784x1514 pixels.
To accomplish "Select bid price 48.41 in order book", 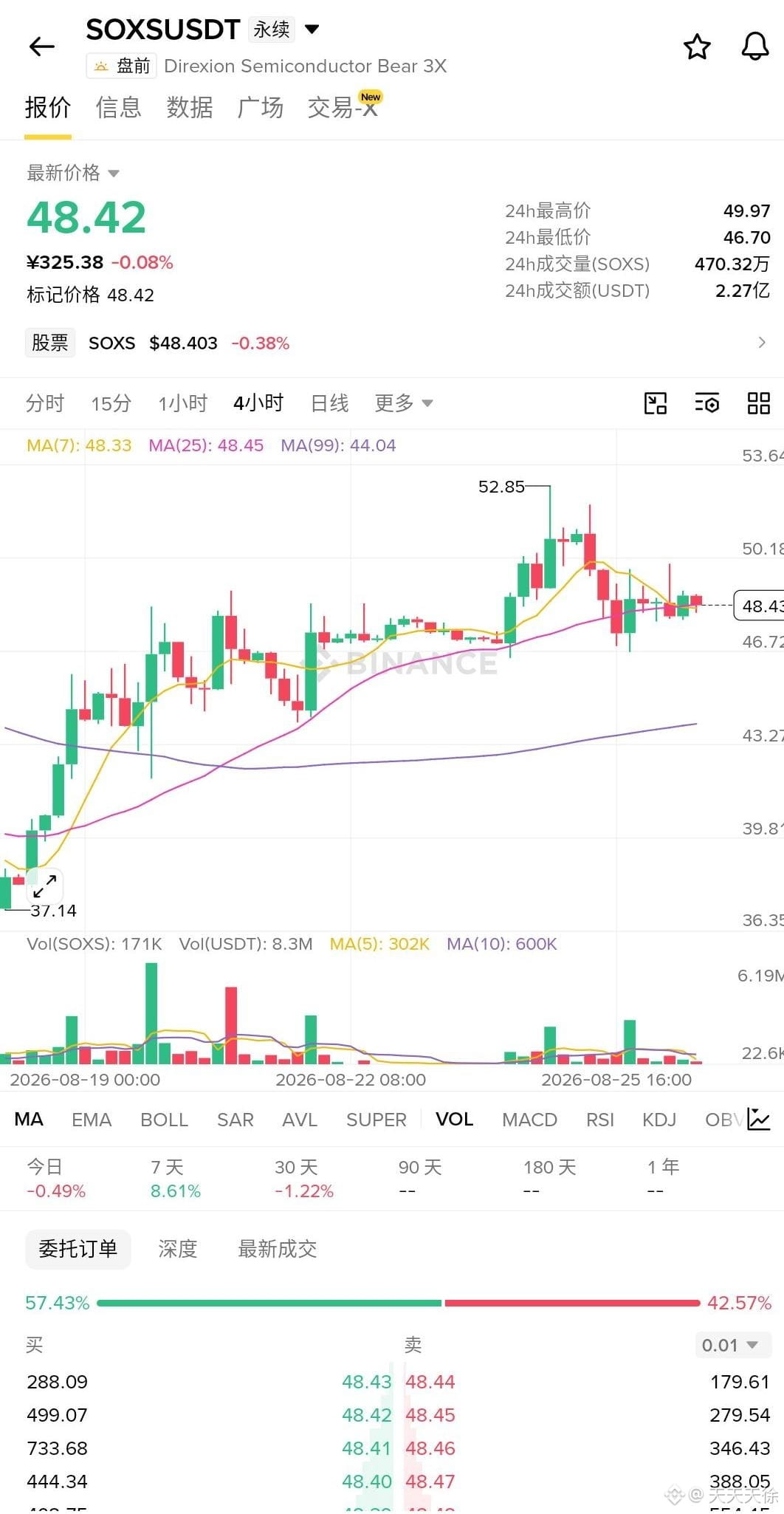I will coord(367,1448).
